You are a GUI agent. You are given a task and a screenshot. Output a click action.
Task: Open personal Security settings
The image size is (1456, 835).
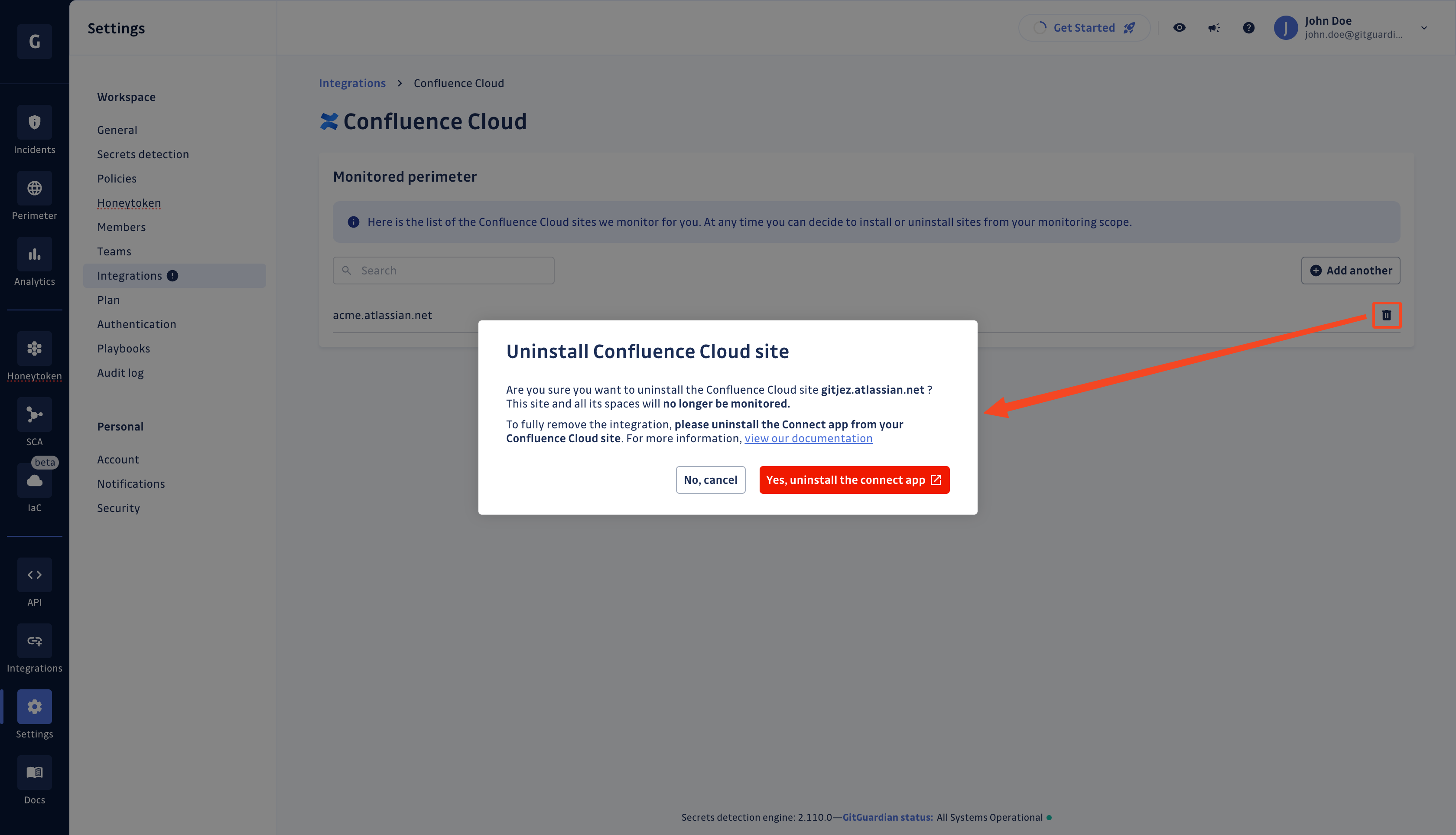[x=118, y=508]
